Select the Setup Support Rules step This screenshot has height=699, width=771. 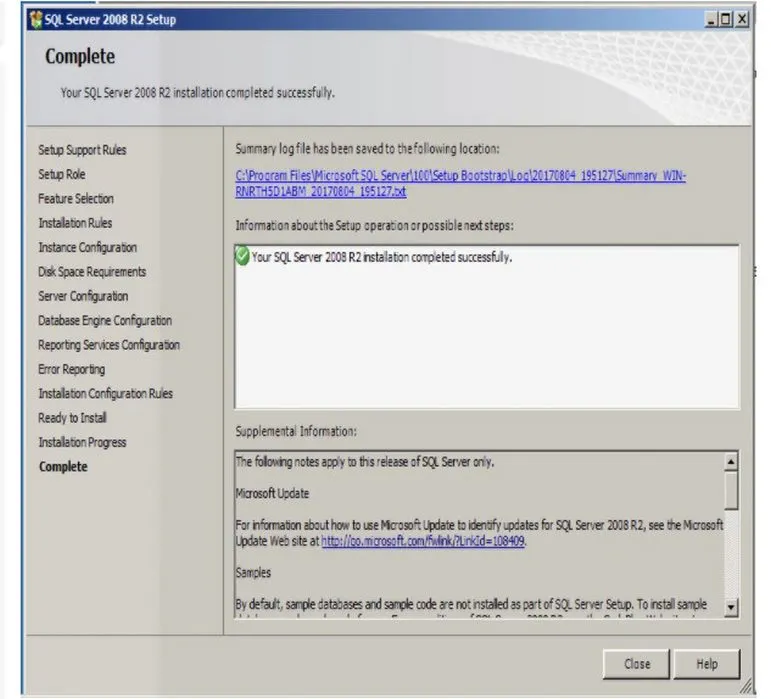(82, 150)
